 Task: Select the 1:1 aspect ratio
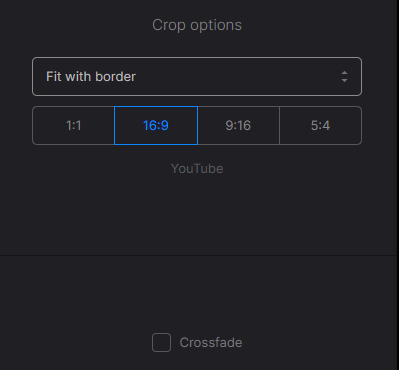(x=73, y=126)
